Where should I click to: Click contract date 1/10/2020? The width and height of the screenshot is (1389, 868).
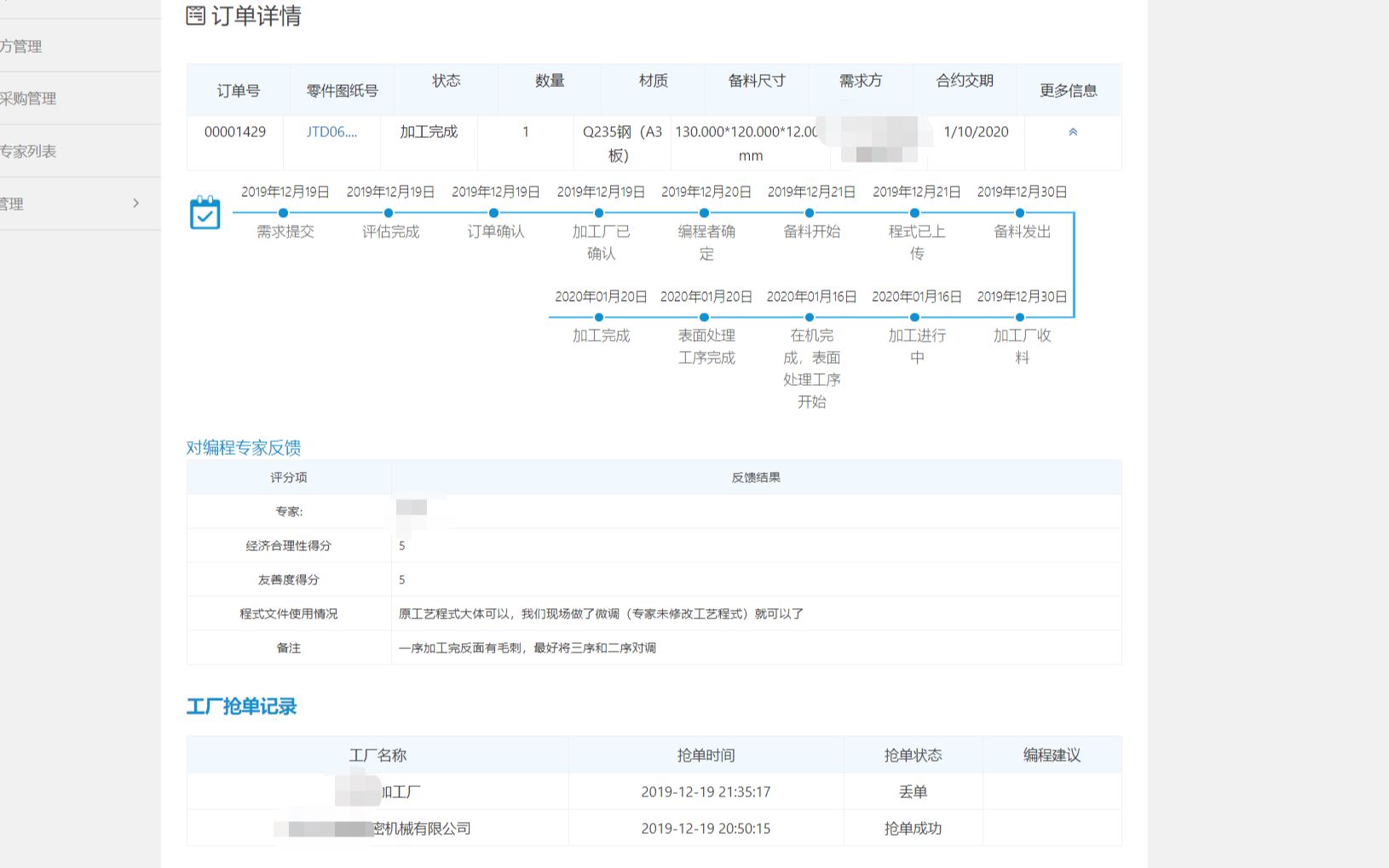976,131
